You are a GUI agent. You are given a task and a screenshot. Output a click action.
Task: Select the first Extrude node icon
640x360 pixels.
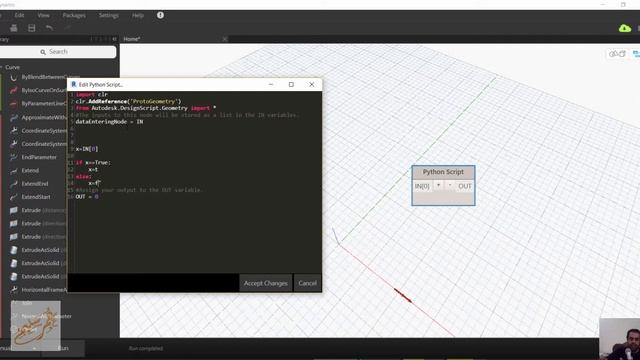(x=14, y=210)
